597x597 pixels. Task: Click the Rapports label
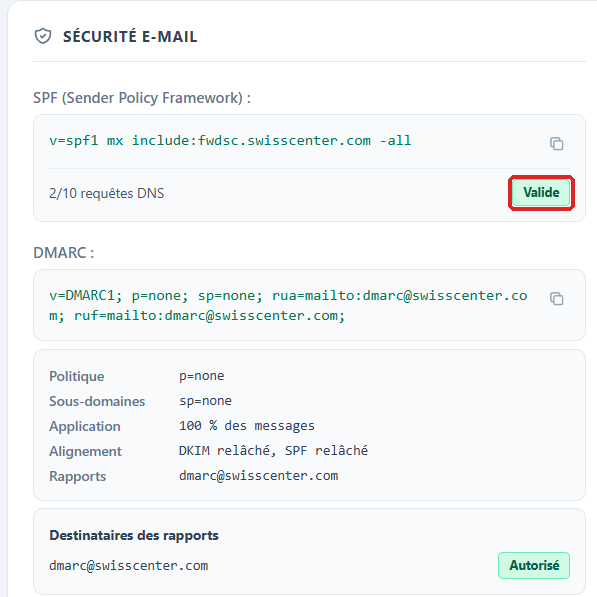pyautogui.click(x=78, y=476)
